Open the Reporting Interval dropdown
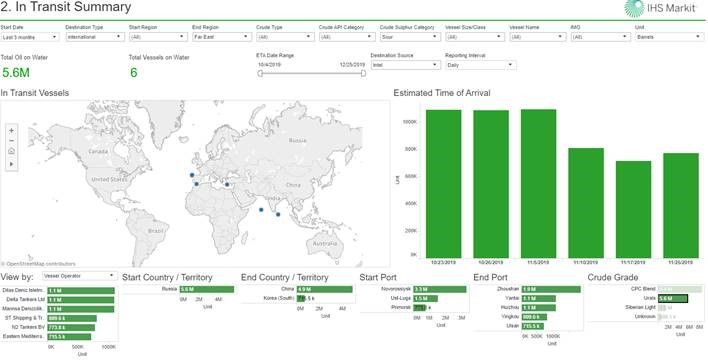708x362 pixels. pyautogui.click(x=480, y=65)
